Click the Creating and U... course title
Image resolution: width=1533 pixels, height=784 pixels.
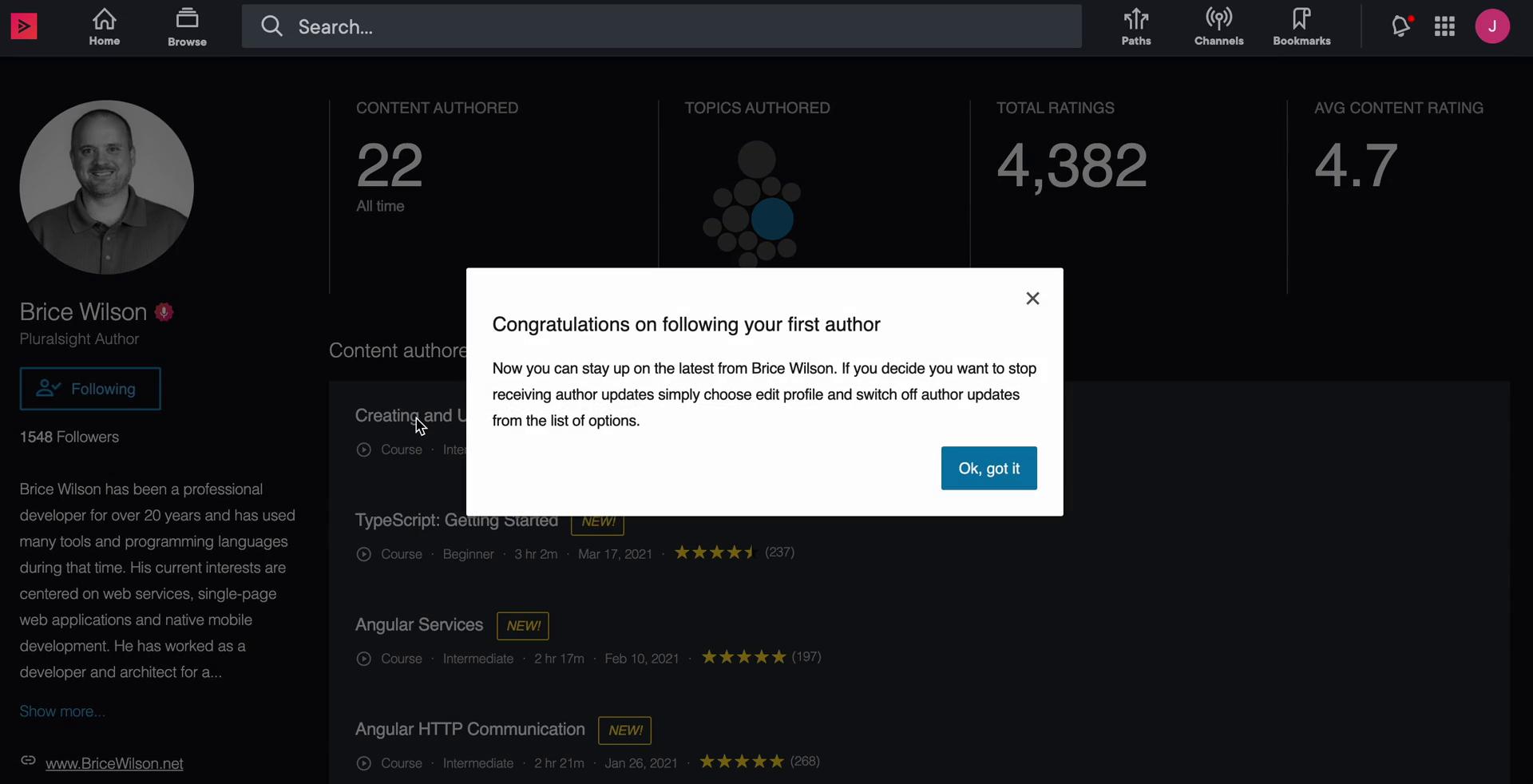[x=410, y=416]
